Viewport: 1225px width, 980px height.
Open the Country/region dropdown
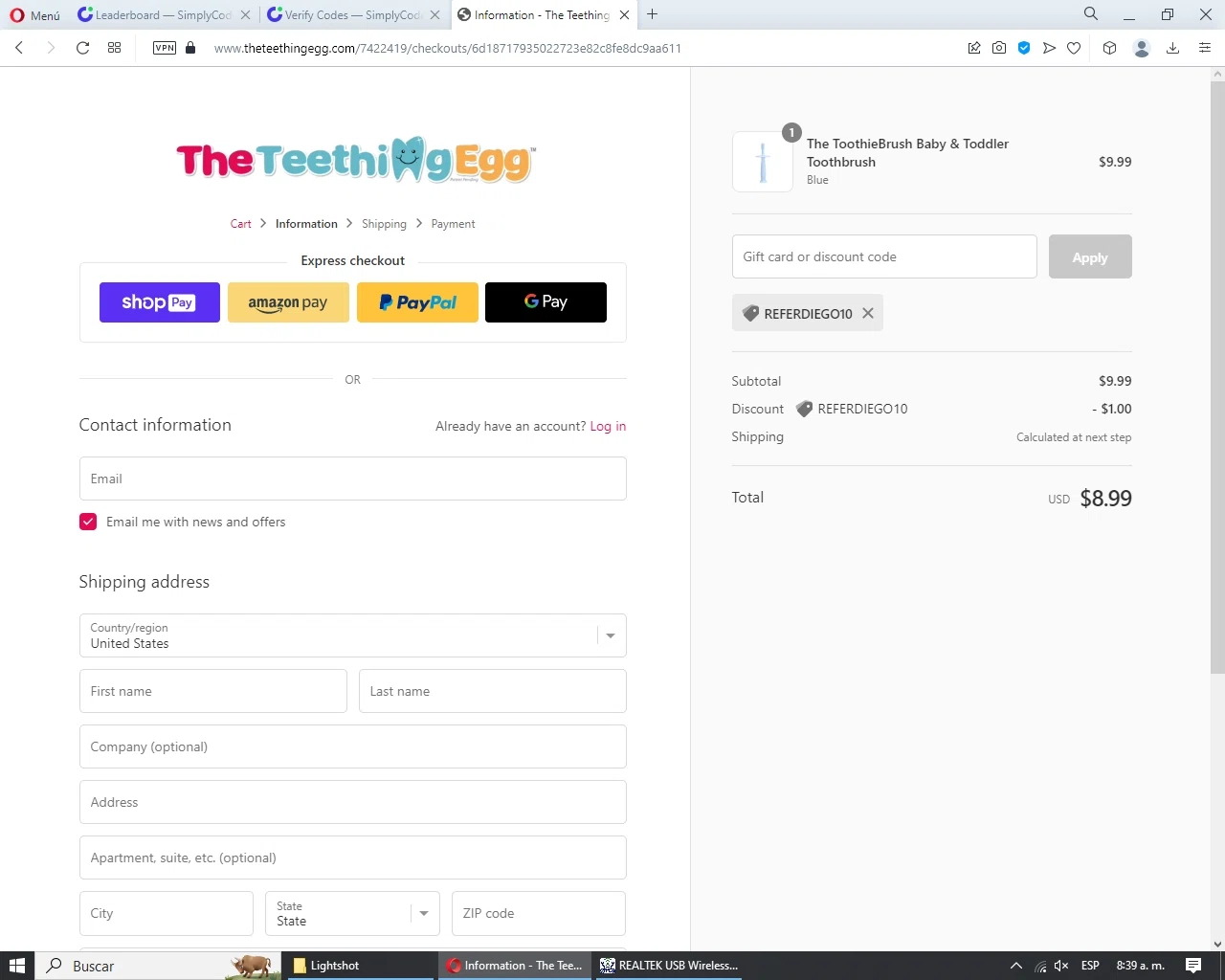click(353, 635)
